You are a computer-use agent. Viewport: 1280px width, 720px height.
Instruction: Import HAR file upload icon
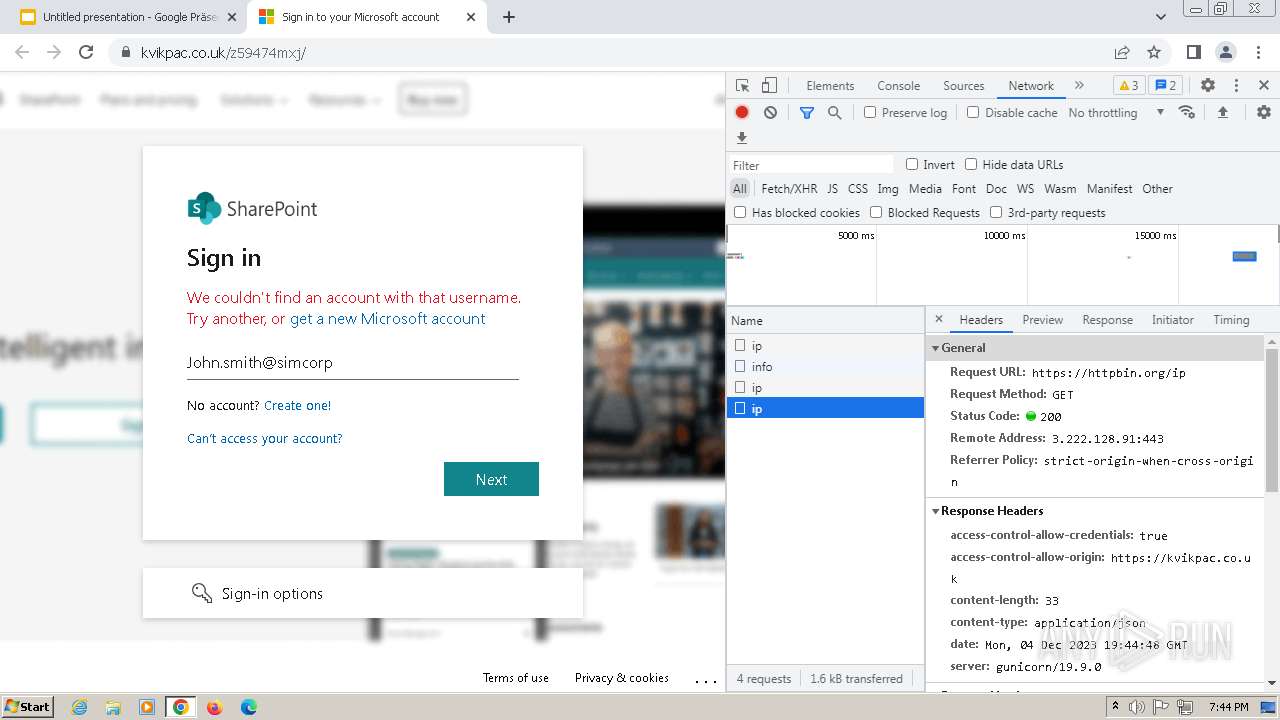(x=1222, y=112)
